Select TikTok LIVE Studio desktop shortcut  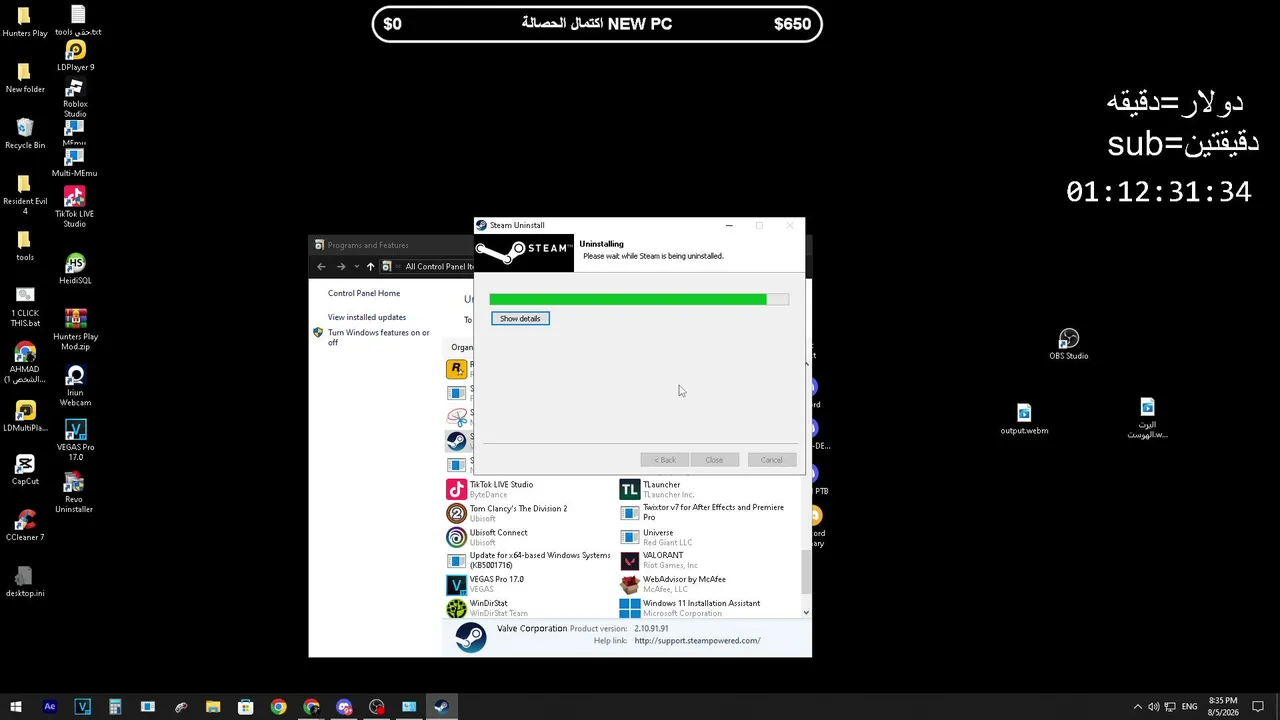click(x=74, y=207)
